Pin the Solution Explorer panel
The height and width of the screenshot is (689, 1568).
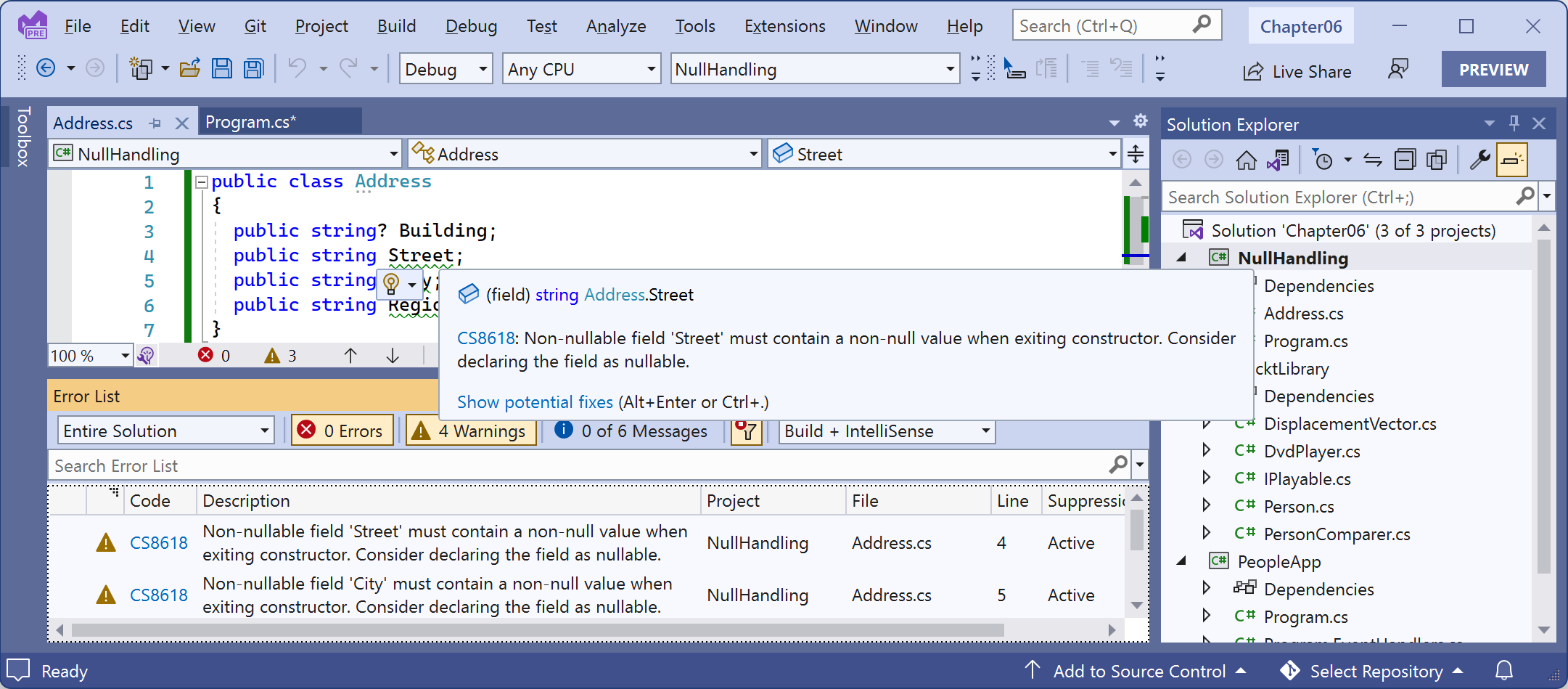(1514, 123)
